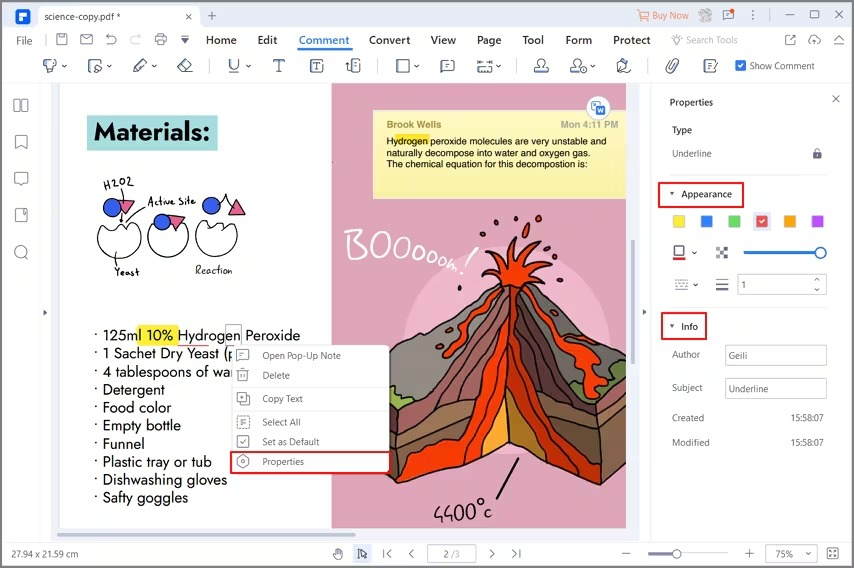Viewport: 854px width, 568px height.
Task: Activate the hand tool in status bar
Action: pyautogui.click(x=338, y=554)
